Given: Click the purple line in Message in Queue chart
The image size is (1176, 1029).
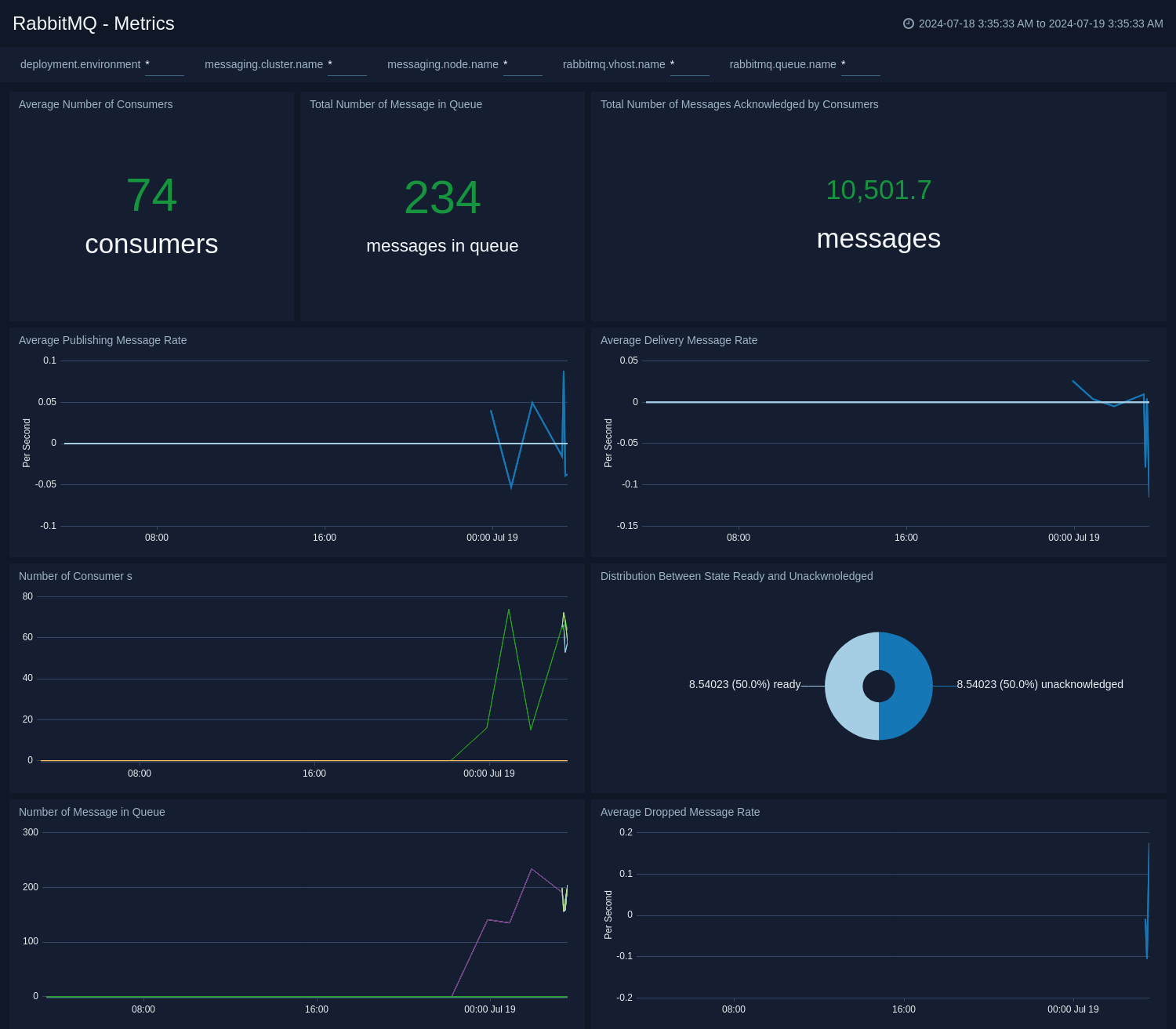Looking at the screenshot, I should [532, 870].
